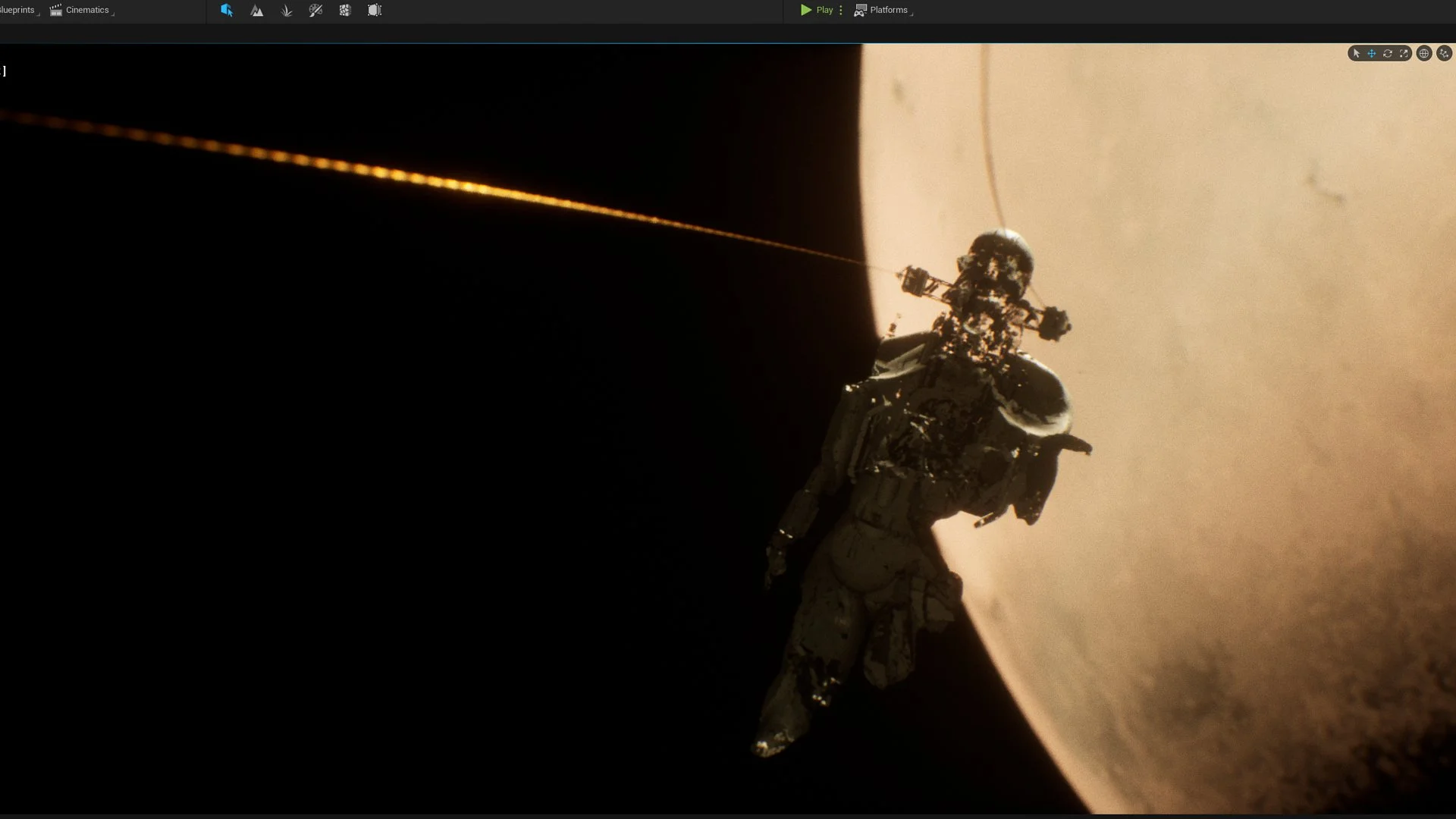This screenshot has height=819, width=1456.
Task: Toggle world coordinate system globe
Action: click(x=1424, y=53)
